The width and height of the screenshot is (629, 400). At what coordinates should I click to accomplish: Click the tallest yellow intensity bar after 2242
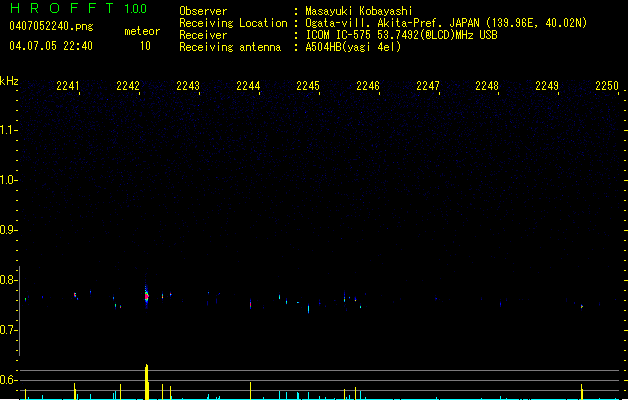tap(147, 382)
